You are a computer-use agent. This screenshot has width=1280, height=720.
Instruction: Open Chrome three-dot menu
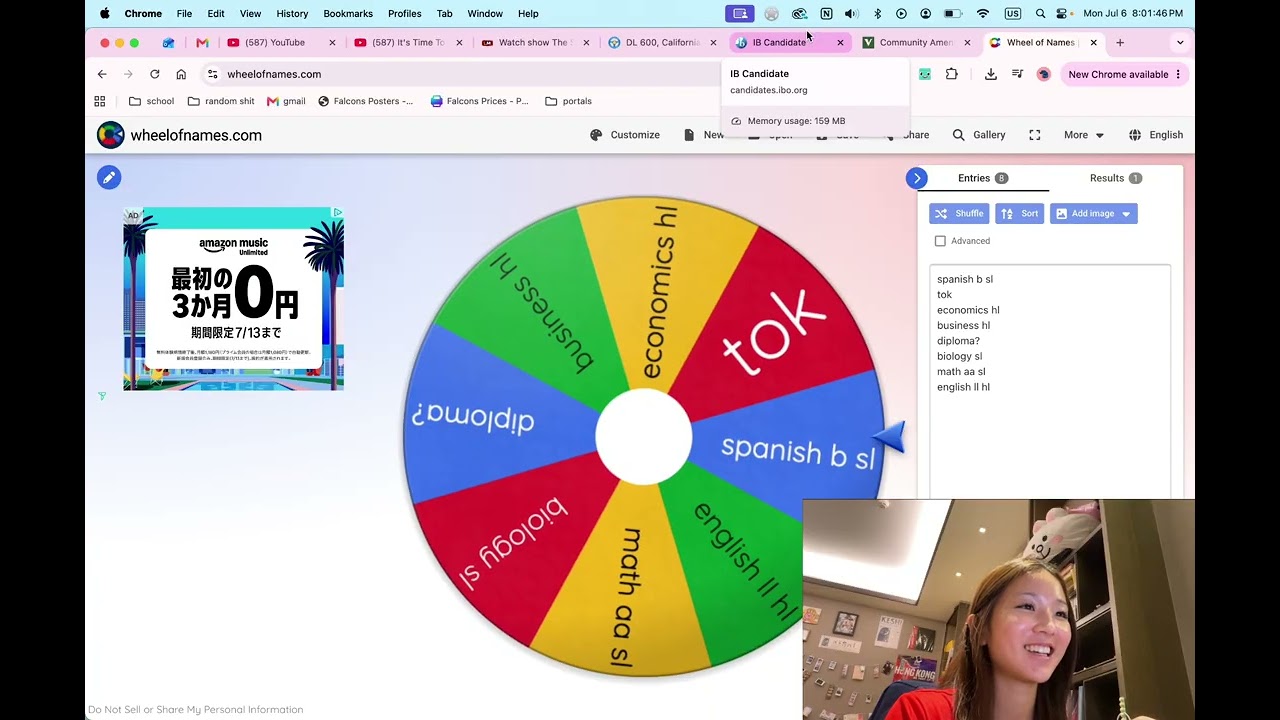(1178, 74)
